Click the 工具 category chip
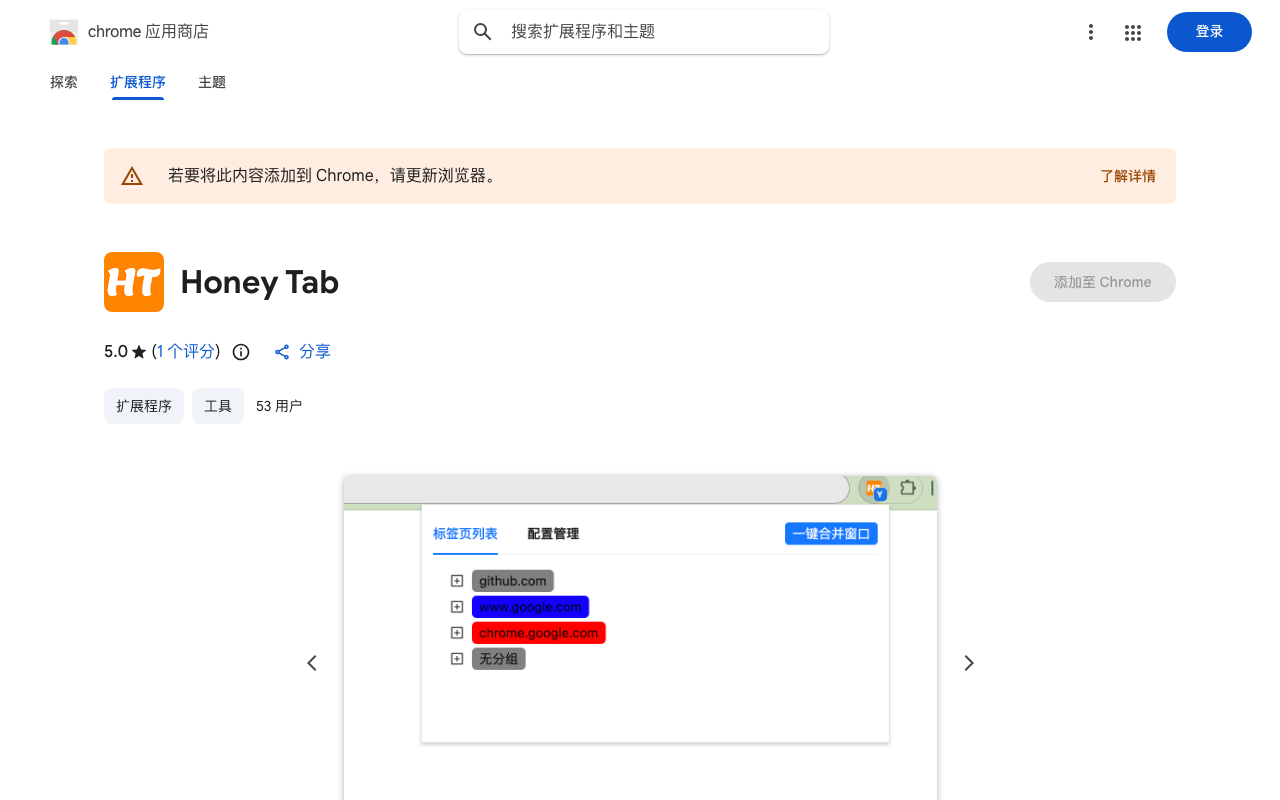Image resolution: width=1280 pixels, height=800 pixels. tap(218, 406)
